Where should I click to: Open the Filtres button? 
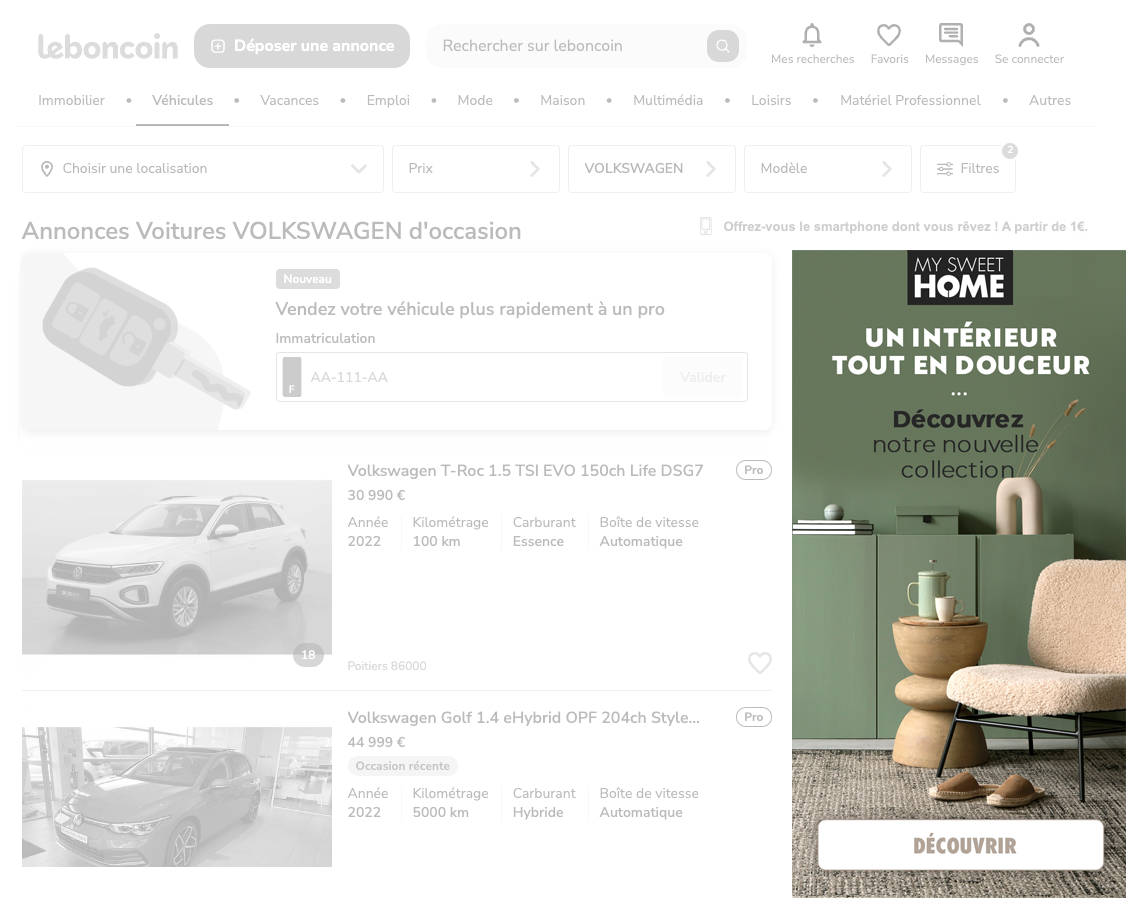(x=968, y=169)
